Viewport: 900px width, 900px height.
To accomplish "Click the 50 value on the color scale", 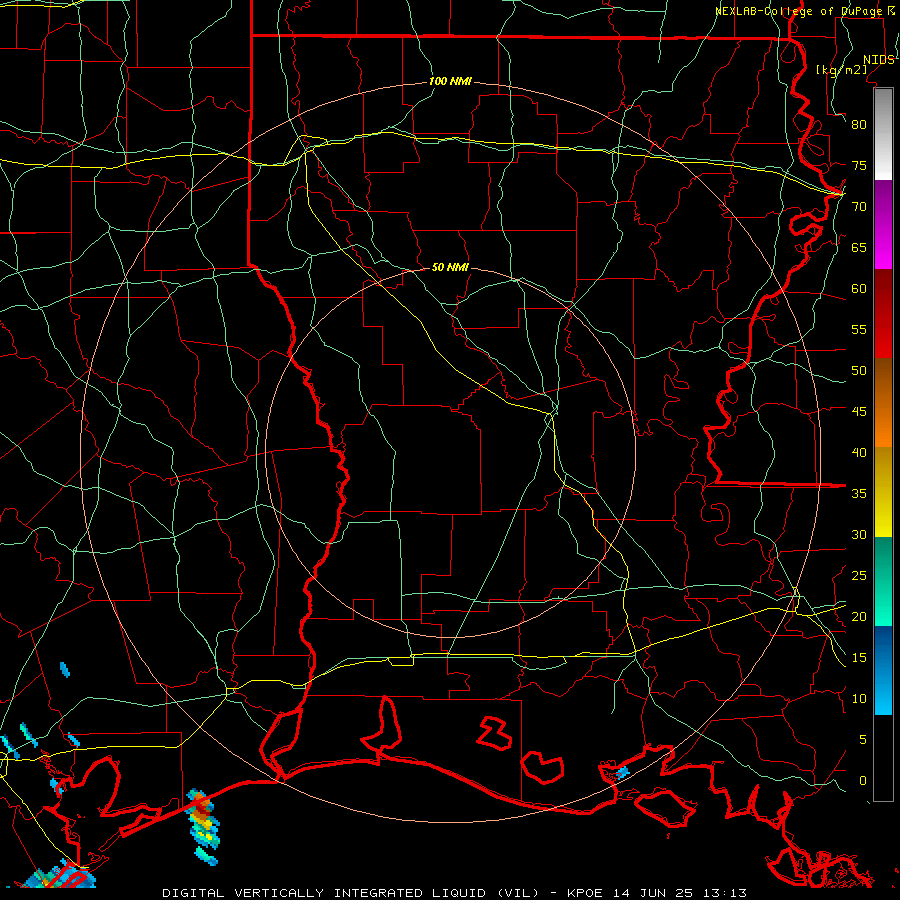I will pos(859,371).
